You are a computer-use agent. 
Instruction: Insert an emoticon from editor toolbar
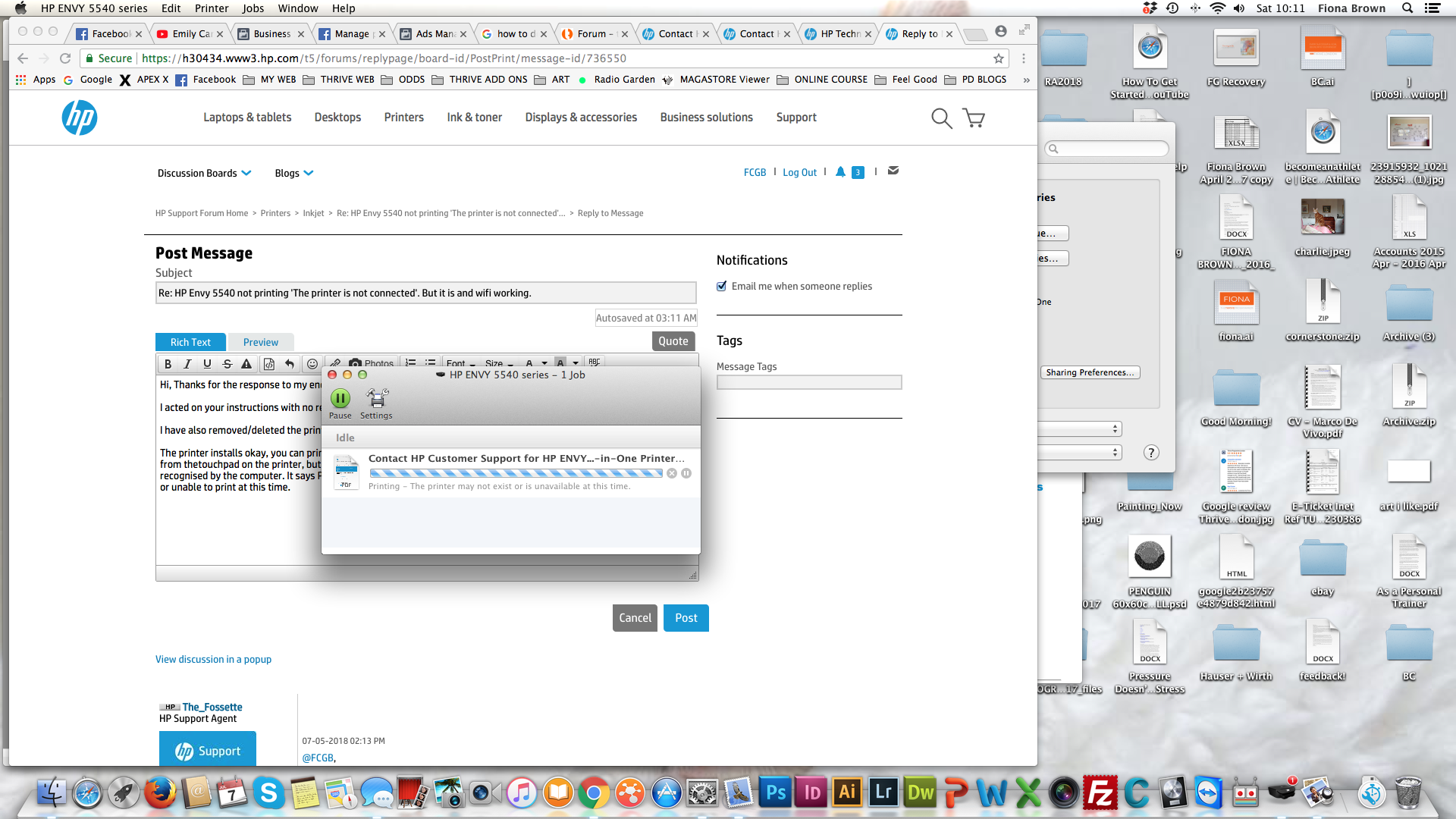312,364
